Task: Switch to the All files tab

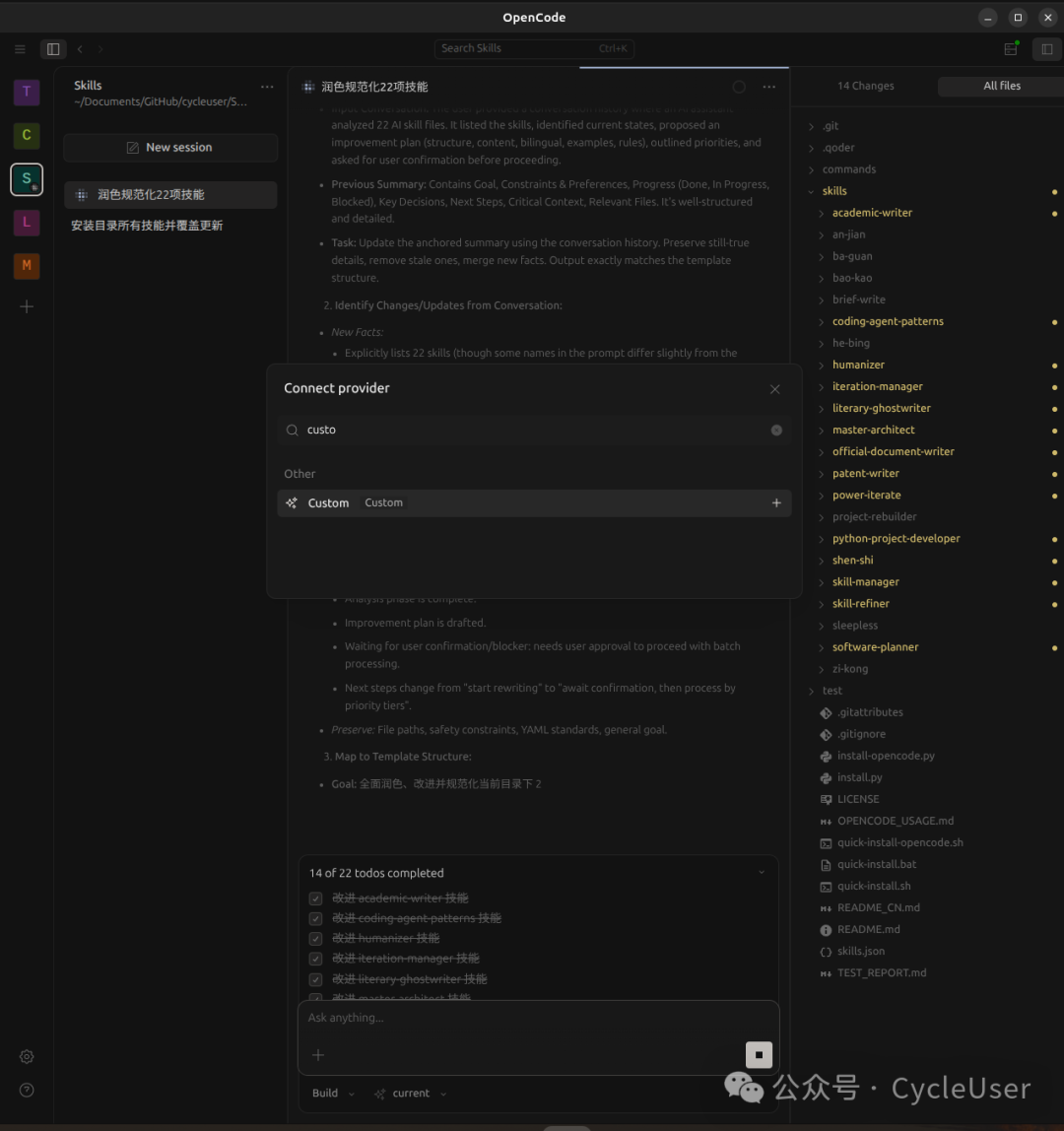Action: [x=1001, y=86]
